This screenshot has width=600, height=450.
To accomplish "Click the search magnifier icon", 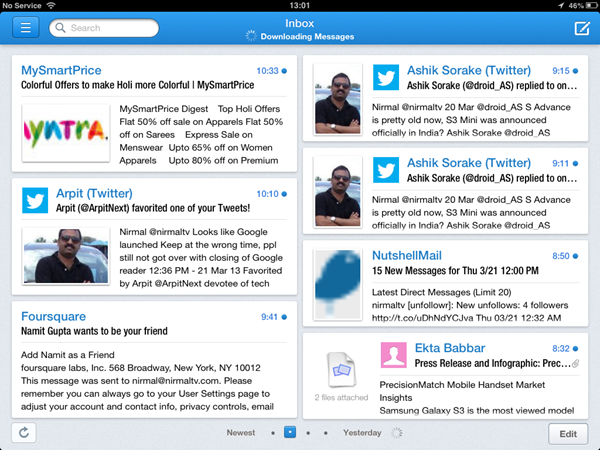I will [60, 28].
